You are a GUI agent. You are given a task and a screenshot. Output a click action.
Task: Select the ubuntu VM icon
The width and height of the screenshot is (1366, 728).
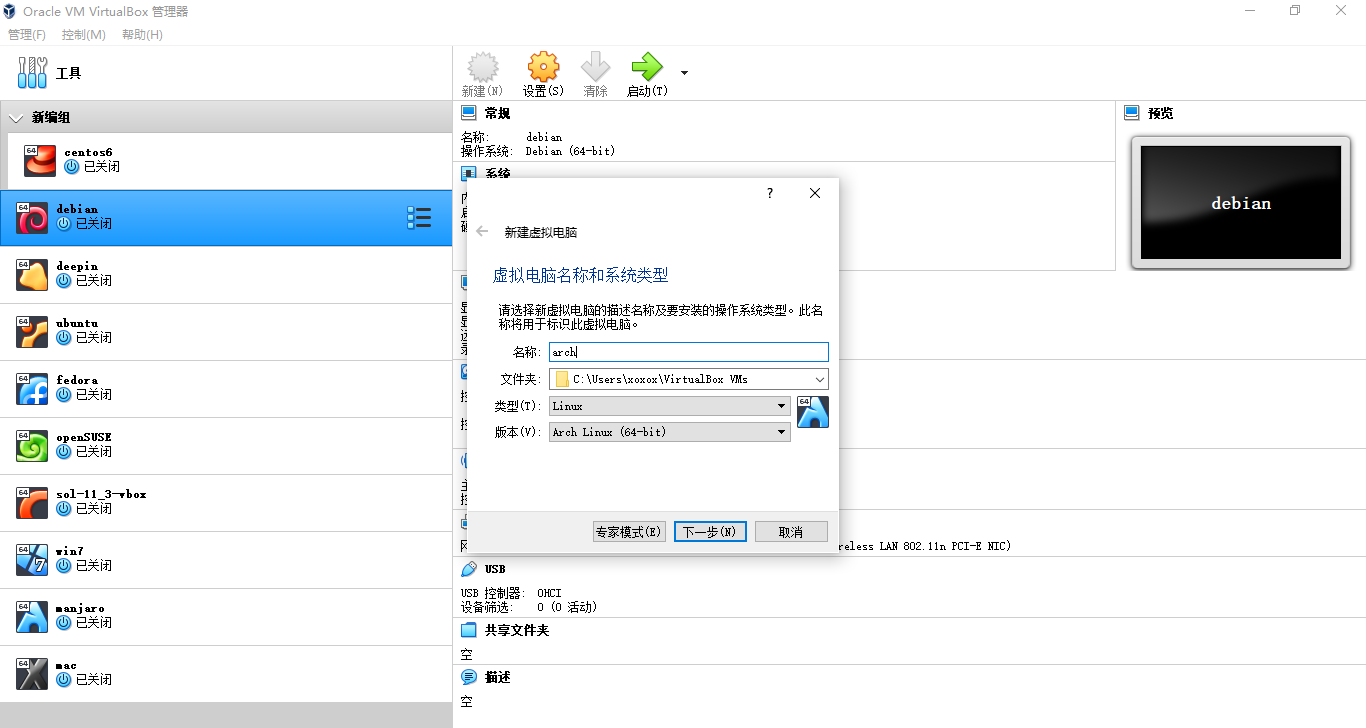pyautogui.click(x=32, y=332)
